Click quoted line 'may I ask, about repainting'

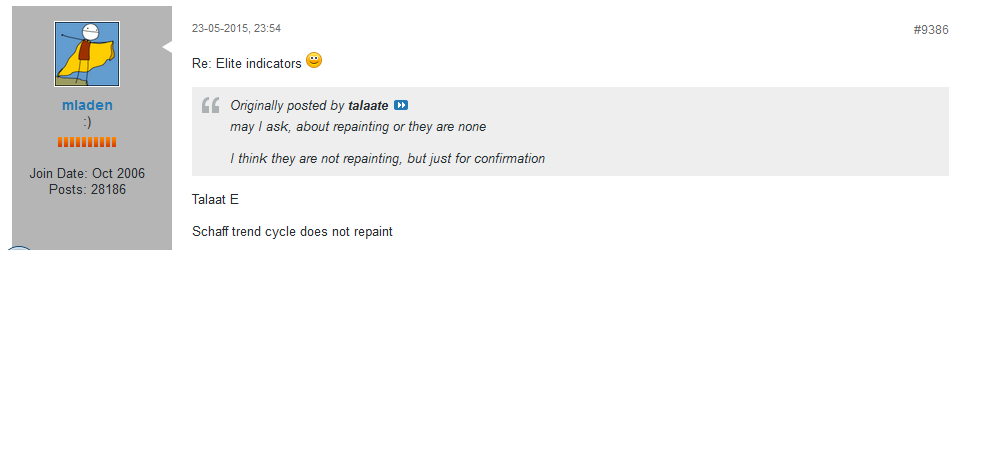pos(358,127)
